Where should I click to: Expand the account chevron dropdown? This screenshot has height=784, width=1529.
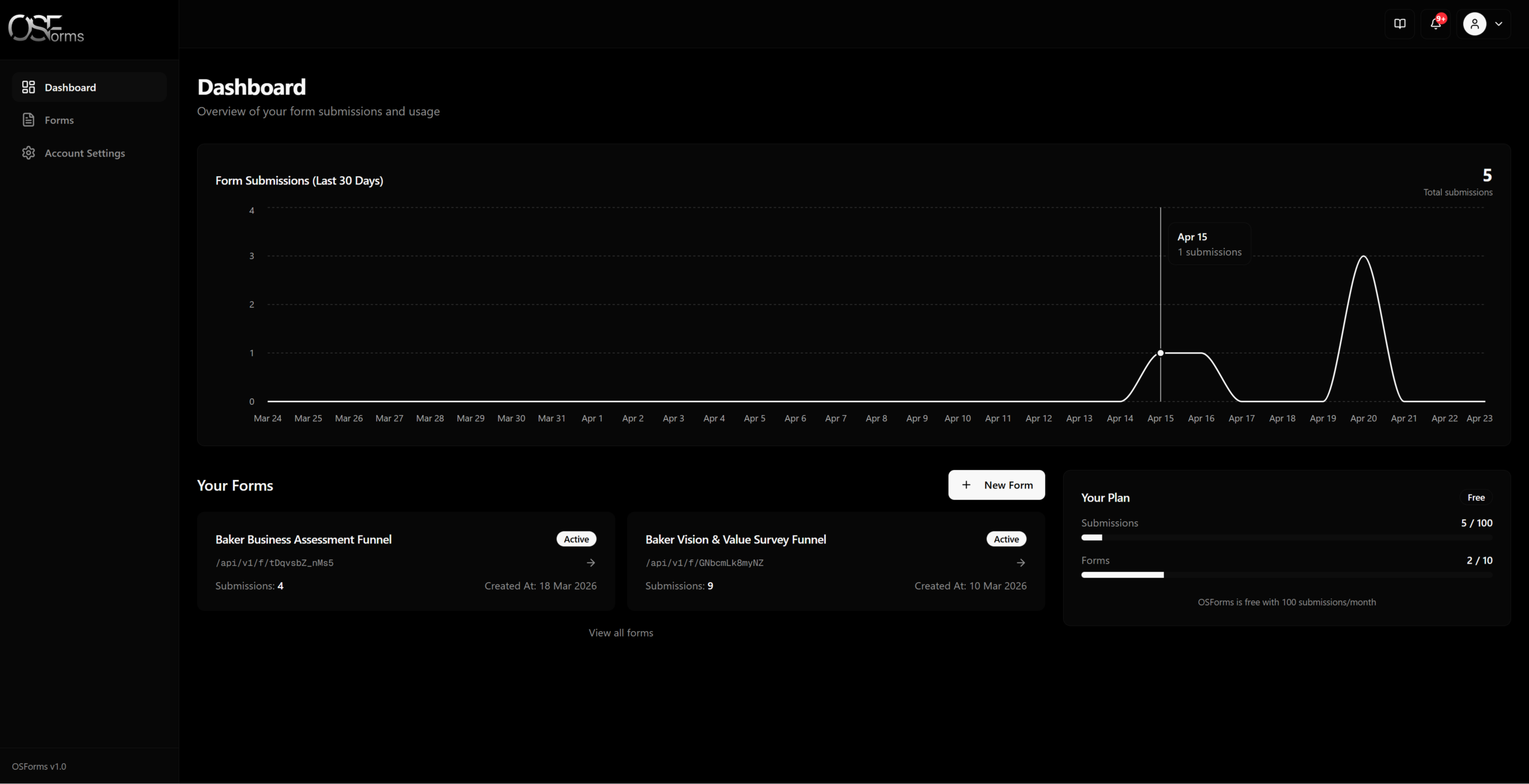pyautogui.click(x=1499, y=24)
